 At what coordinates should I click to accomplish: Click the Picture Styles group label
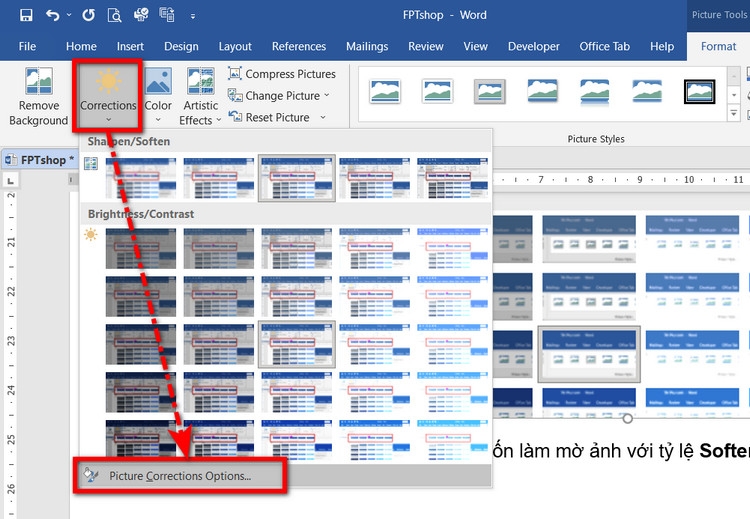(x=596, y=139)
